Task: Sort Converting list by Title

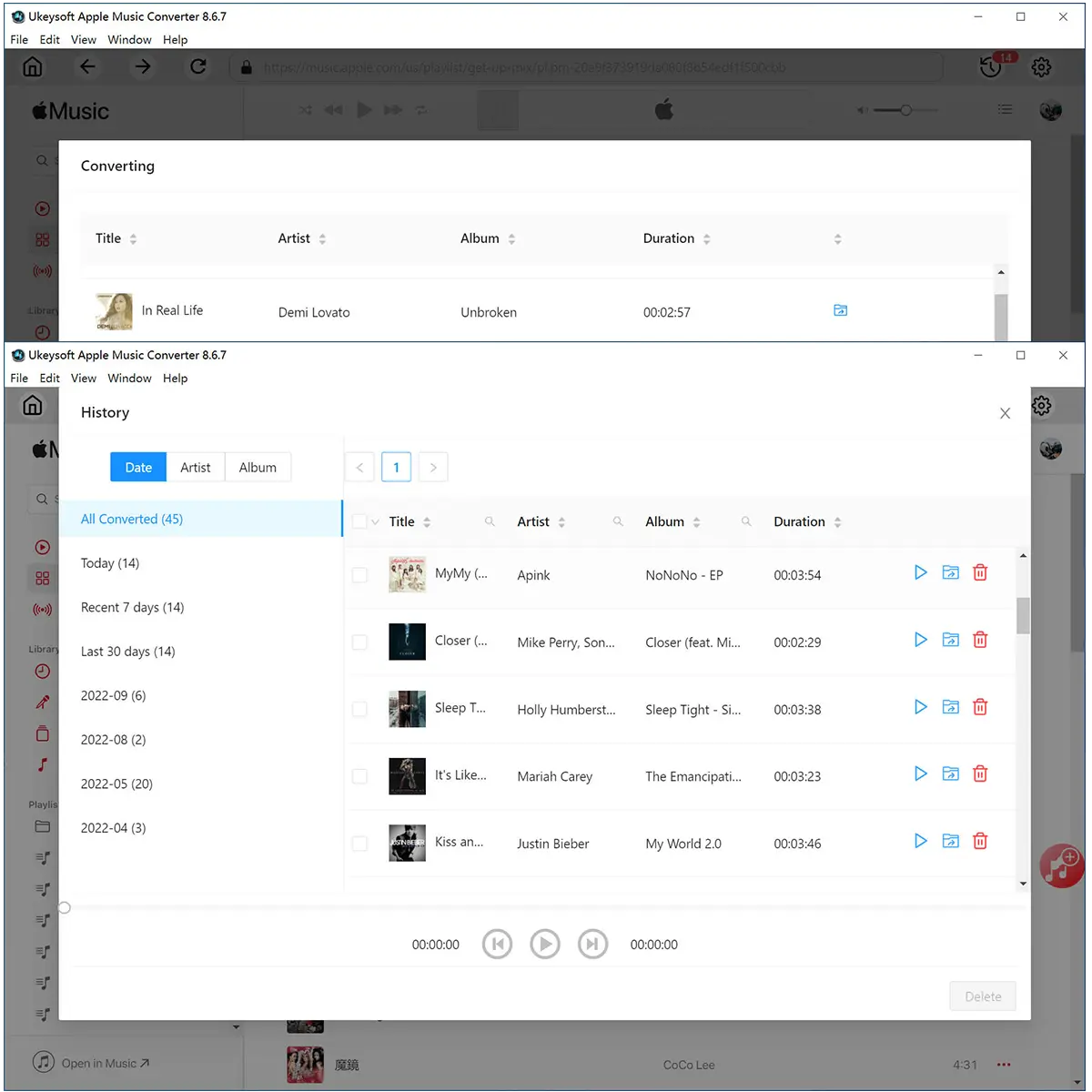Action: click(133, 239)
